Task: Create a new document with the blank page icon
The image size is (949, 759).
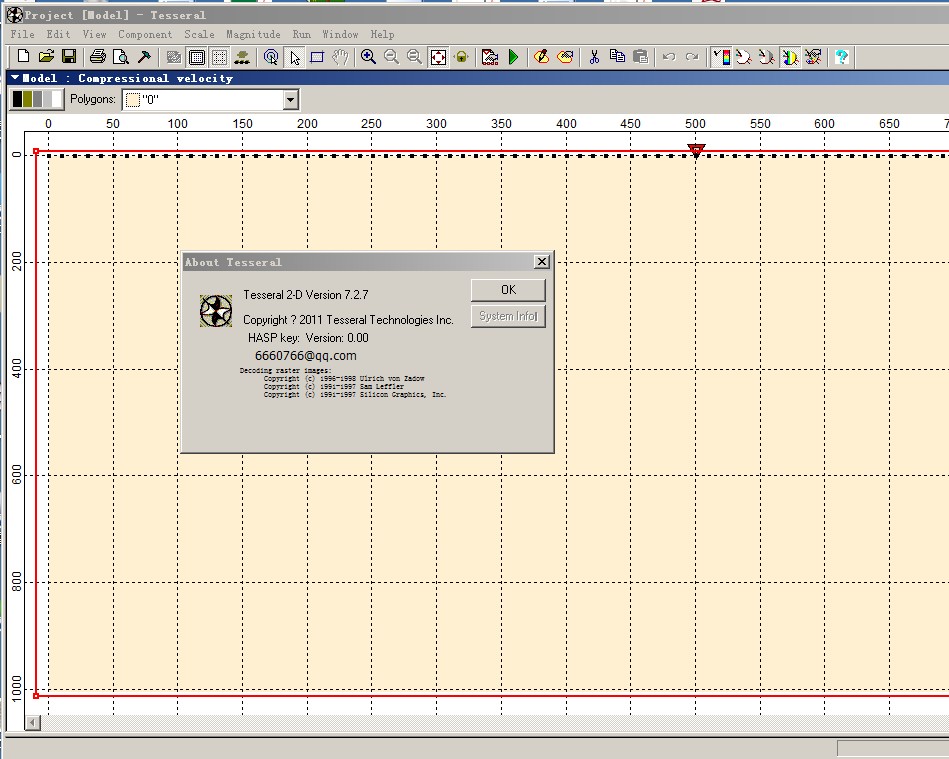Action: [23, 57]
